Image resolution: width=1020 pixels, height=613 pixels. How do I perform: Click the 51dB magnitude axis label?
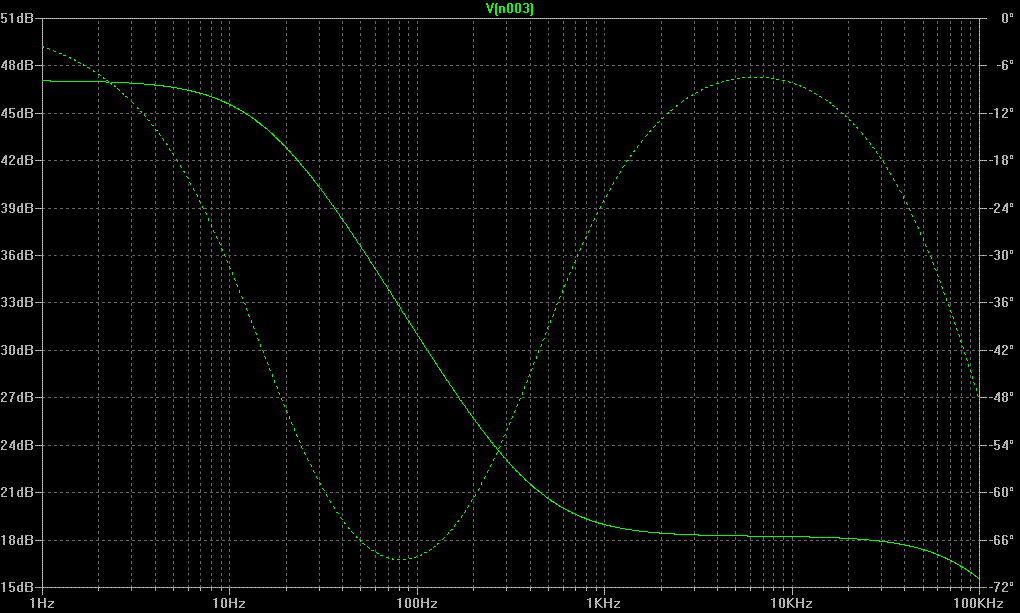pyautogui.click(x=17, y=18)
